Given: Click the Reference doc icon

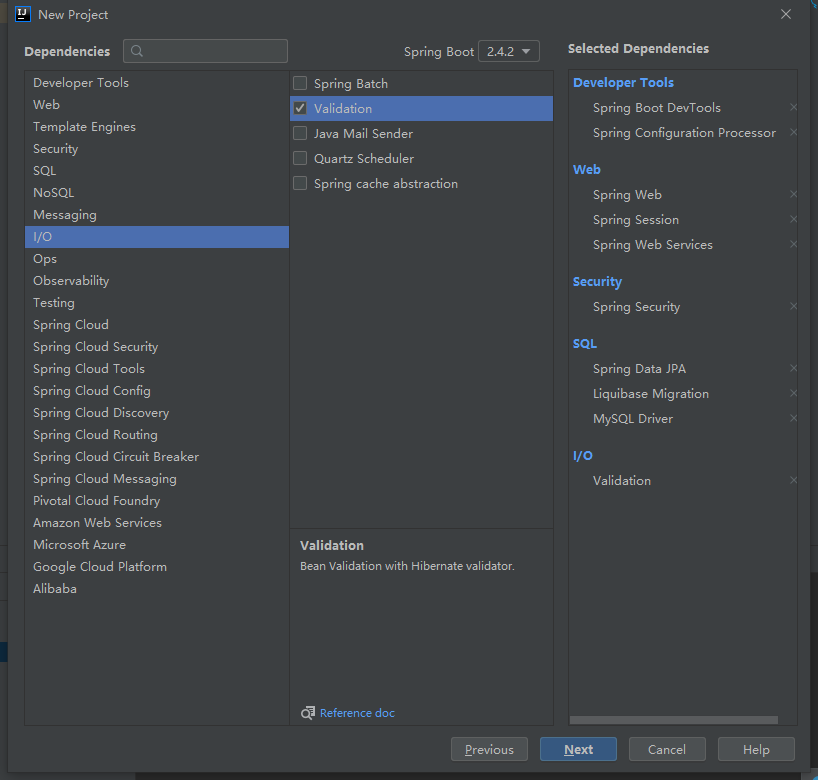Looking at the screenshot, I should (x=308, y=713).
